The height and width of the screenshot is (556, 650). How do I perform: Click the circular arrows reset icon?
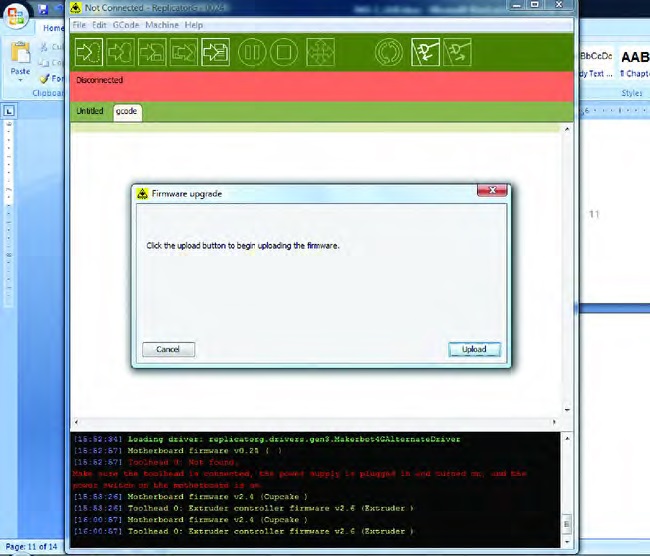point(389,50)
